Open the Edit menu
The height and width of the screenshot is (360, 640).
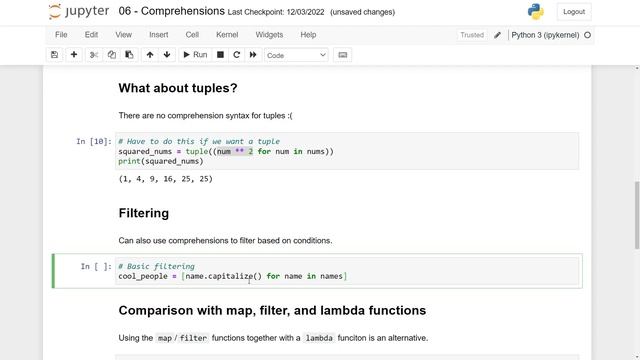[x=91, y=35]
